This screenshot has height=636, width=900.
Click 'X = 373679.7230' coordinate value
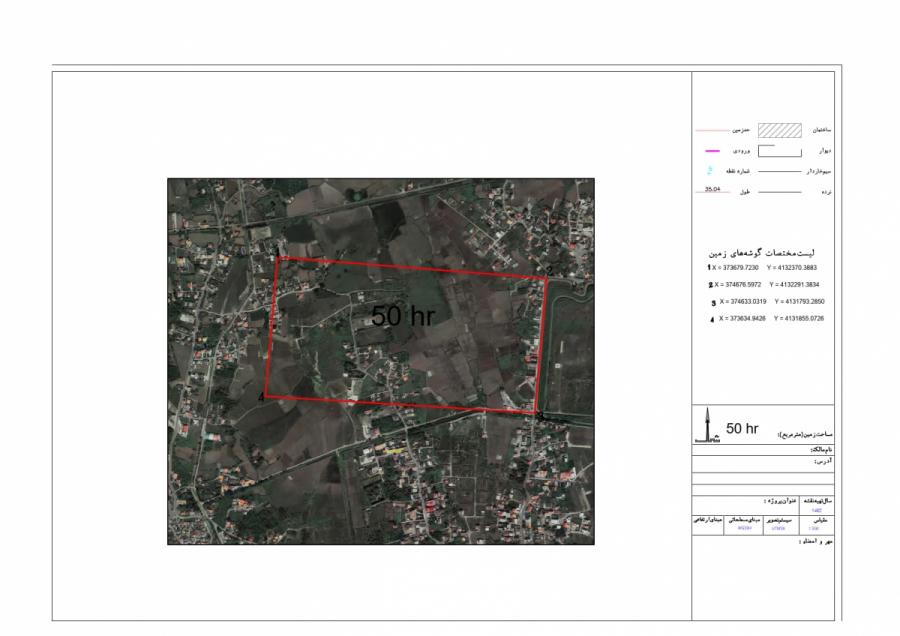click(x=735, y=267)
